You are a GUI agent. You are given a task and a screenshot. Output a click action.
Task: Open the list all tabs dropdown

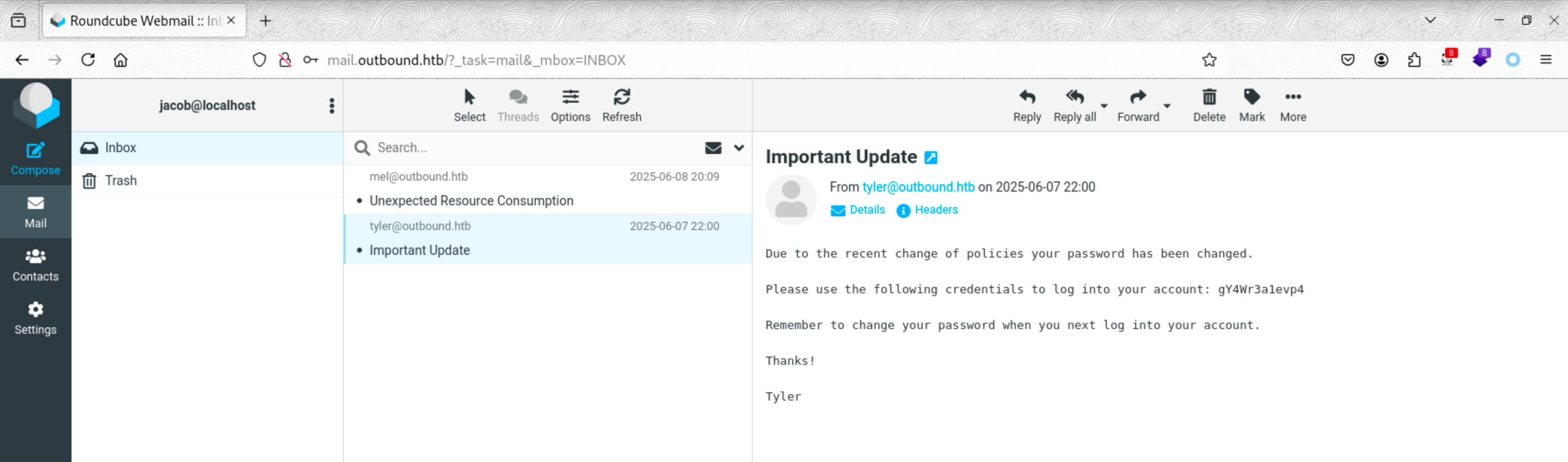coord(1430,21)
